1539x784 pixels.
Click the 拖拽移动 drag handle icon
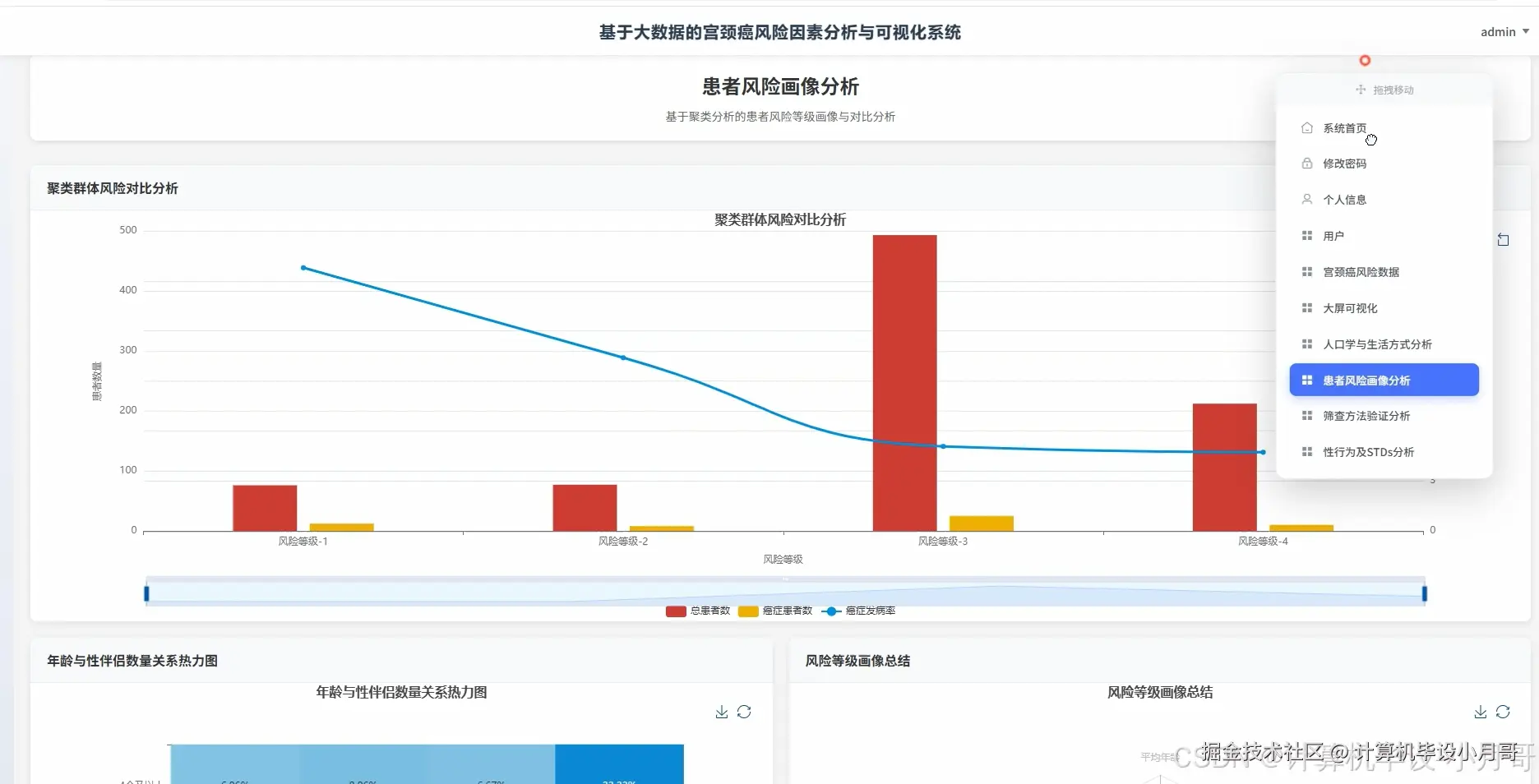pyautogui.click(x=1361, y=90)
